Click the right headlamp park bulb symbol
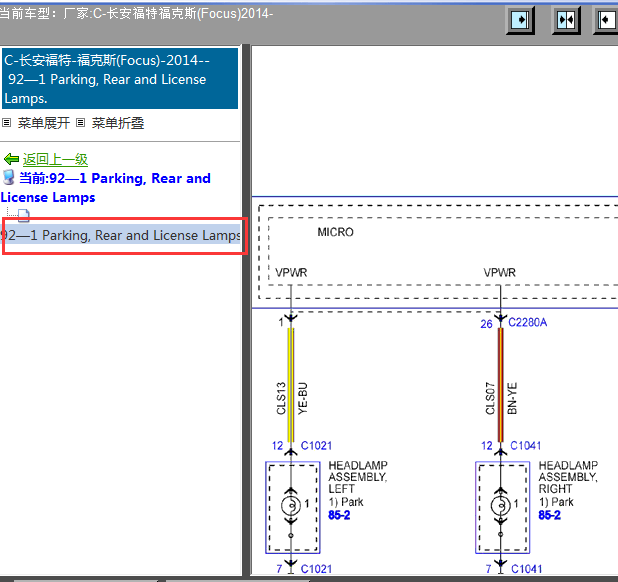 tap(501, 505)
